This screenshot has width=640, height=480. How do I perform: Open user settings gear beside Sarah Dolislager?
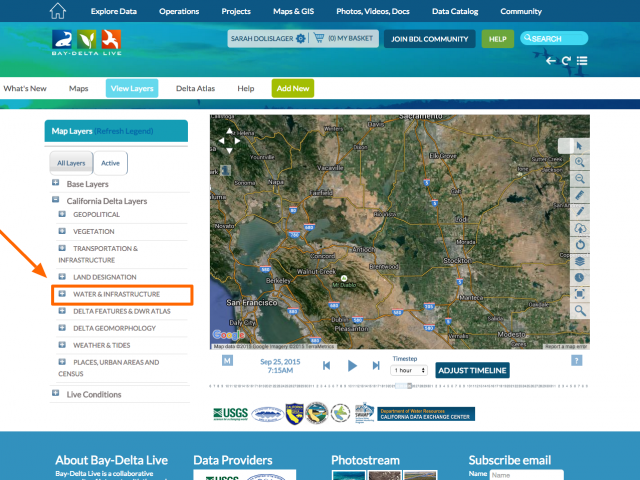coord(300,38)
